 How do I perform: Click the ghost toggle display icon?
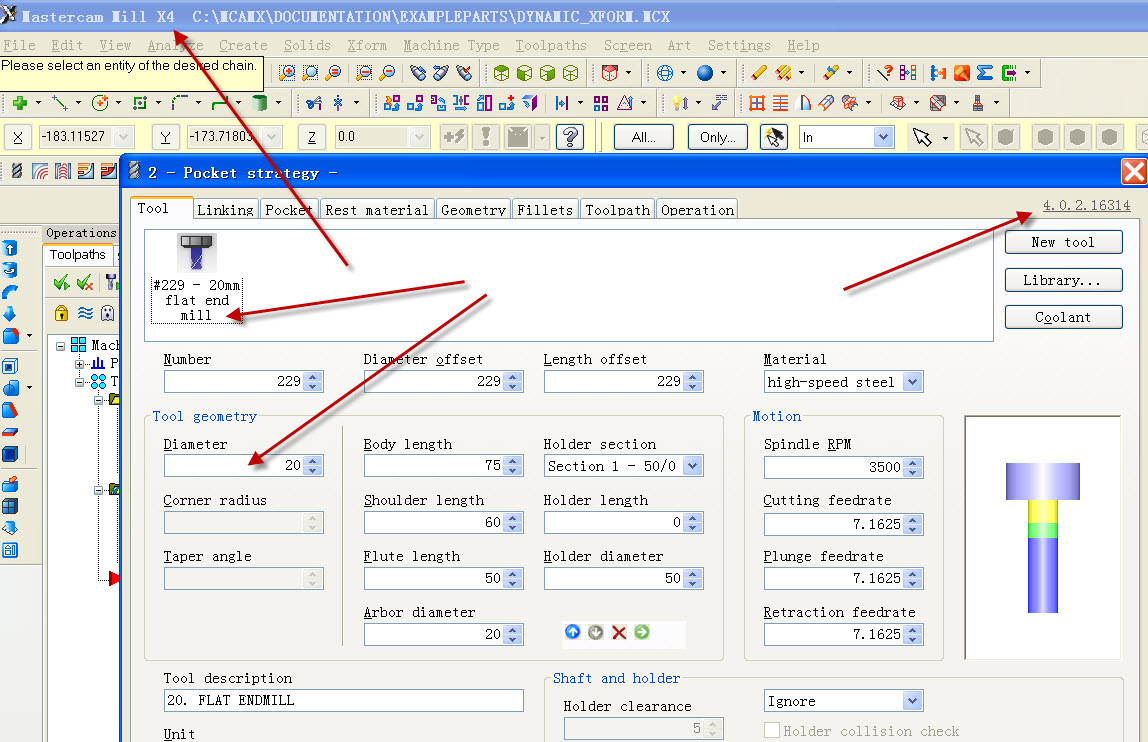[x=108, y=314]
